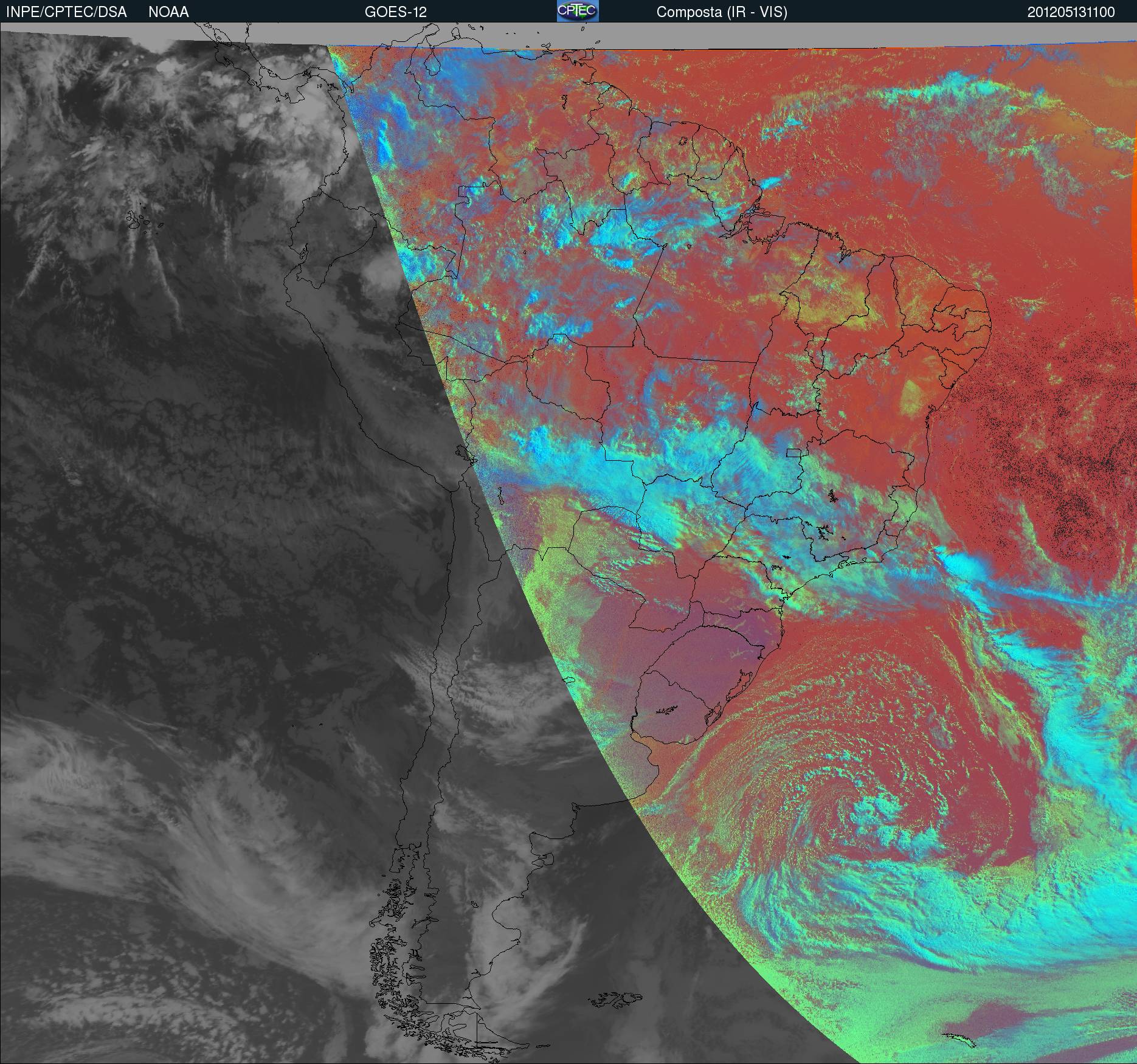The width and height of the screenshot is (1137, 1064).
Task: Select the INPE/CPTEC/DSA header label
Action: [66, 12]
